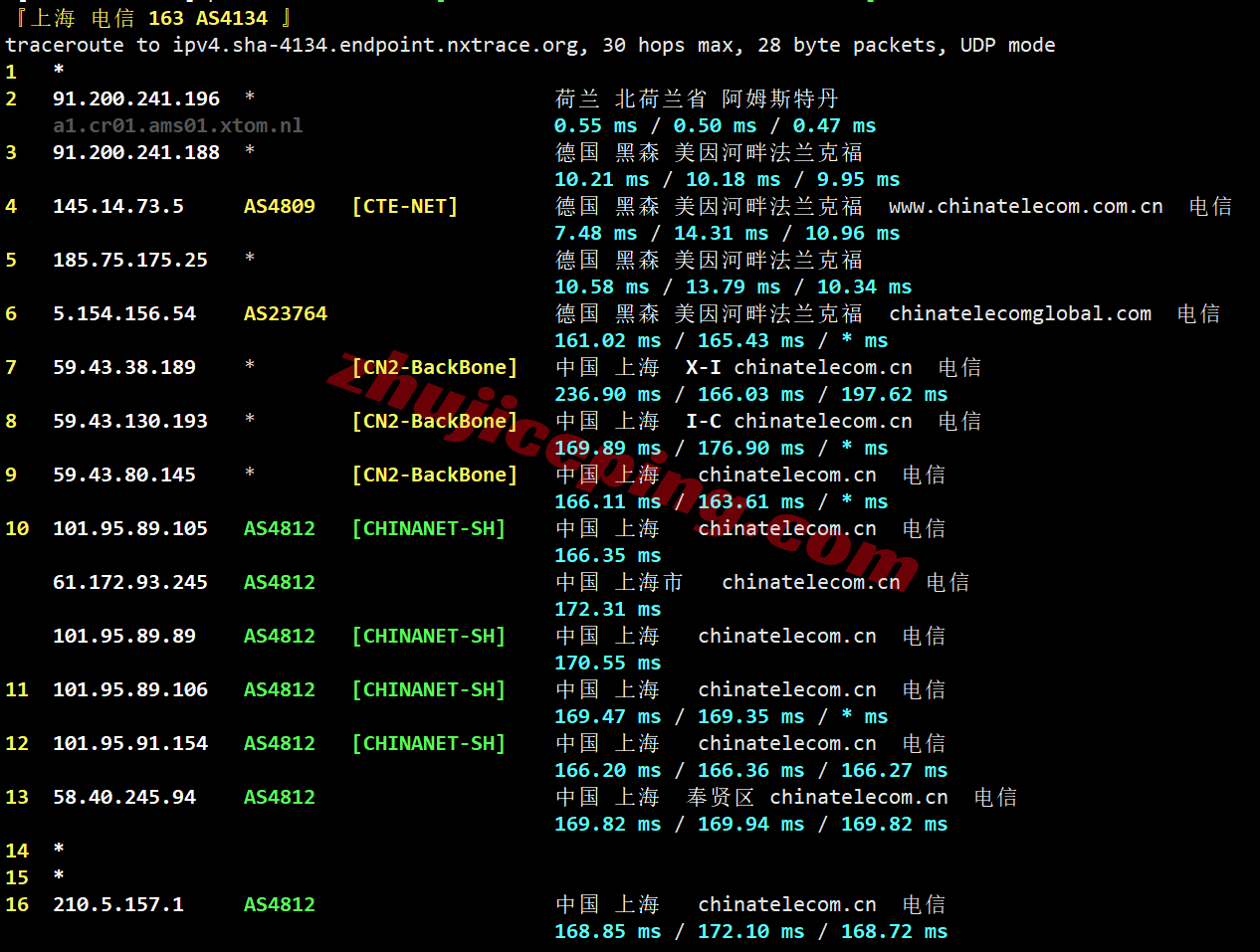Click www.chinatelecom.com.cn domain text
The width and height of the screenshot is (1260, 952).
pos(1026,206)
